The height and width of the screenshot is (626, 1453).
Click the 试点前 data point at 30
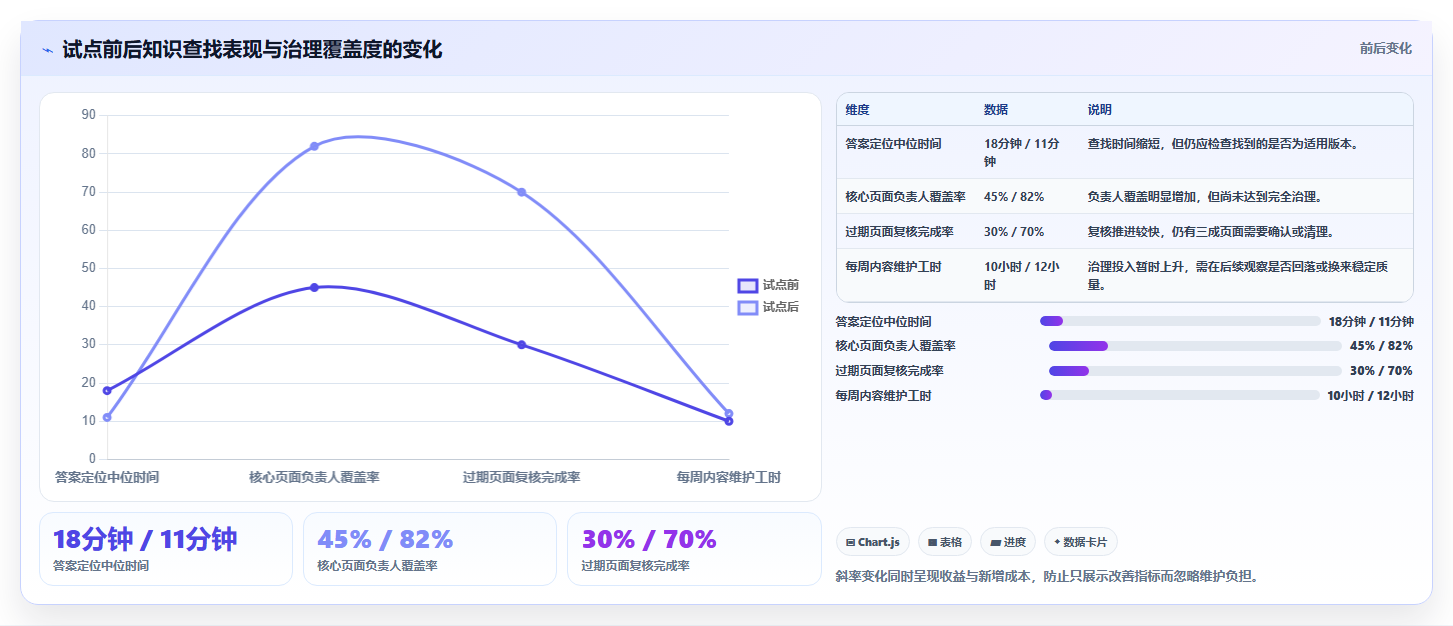click(521, 345)
